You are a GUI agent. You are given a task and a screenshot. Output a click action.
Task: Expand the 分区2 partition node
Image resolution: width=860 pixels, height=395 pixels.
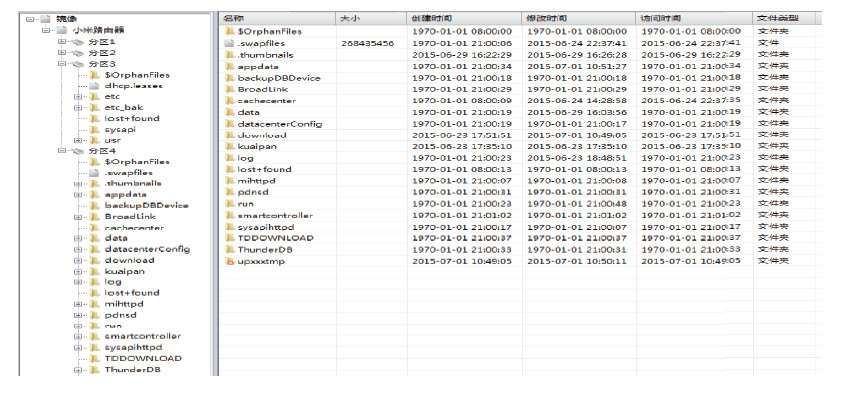[62, 53]
